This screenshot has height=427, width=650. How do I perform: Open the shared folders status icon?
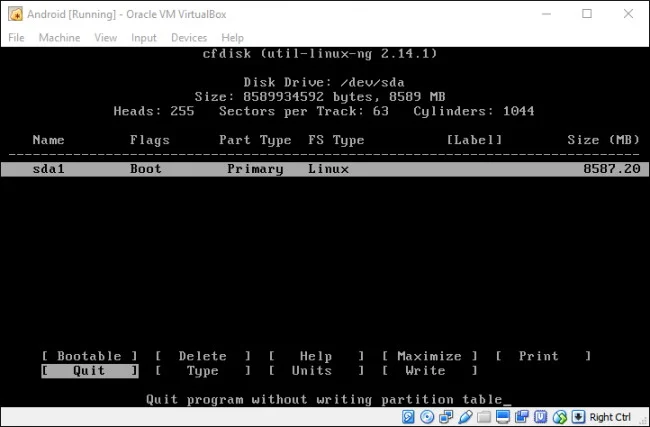click(484, 417)
